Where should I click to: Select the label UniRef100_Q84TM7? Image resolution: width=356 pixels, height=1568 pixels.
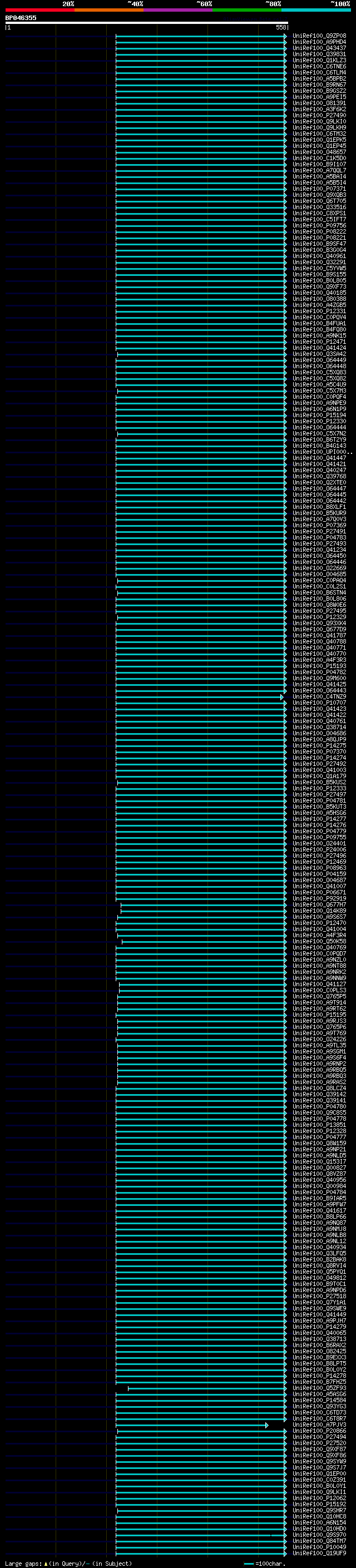click(x=319, y=1541)
